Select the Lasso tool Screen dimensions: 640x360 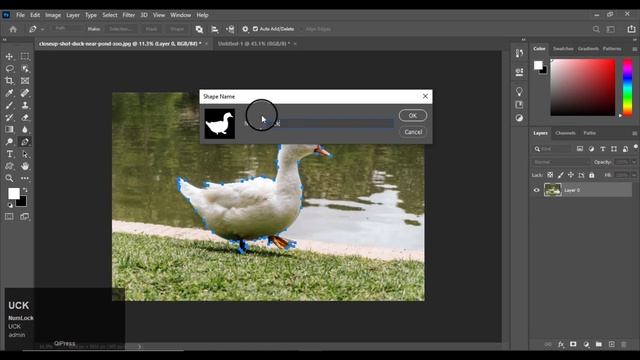[9, 69]
